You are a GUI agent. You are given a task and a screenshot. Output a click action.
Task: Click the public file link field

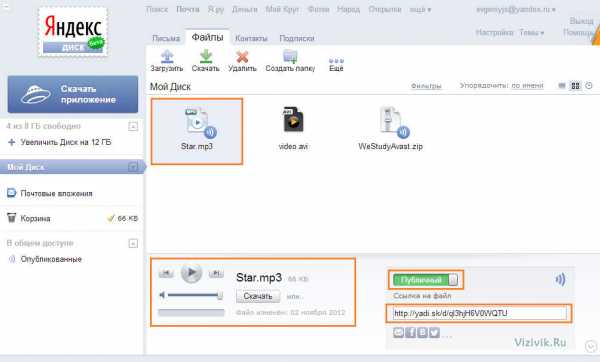(479, 313)
